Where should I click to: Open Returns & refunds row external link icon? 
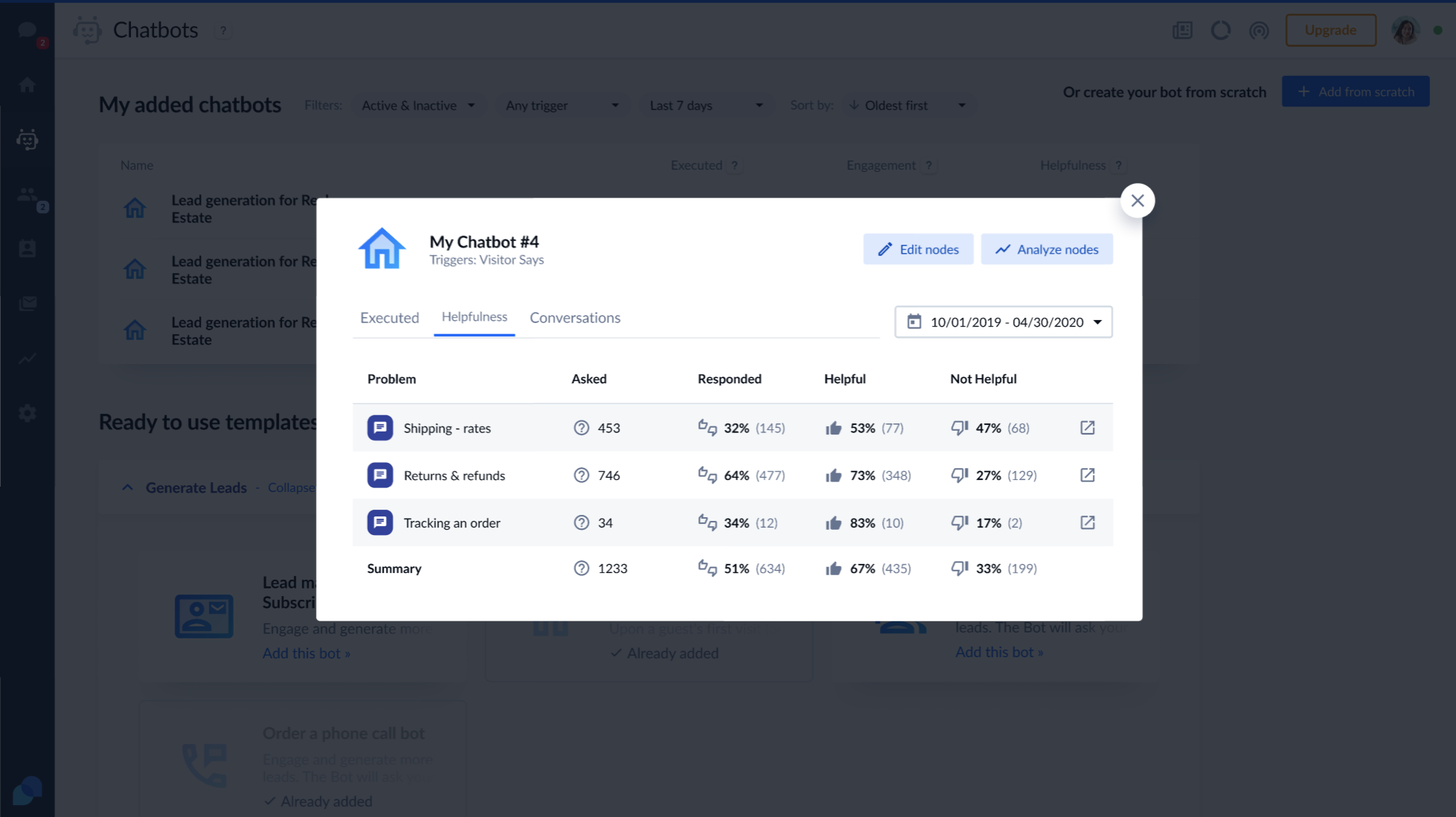tap(1088, 475)
